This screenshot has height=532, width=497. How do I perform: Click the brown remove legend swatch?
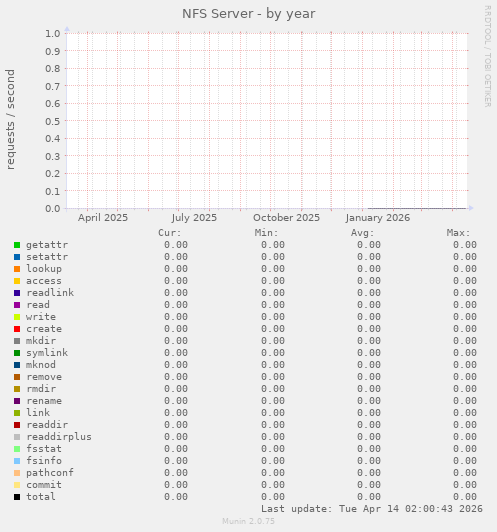[x=17, y=377]
